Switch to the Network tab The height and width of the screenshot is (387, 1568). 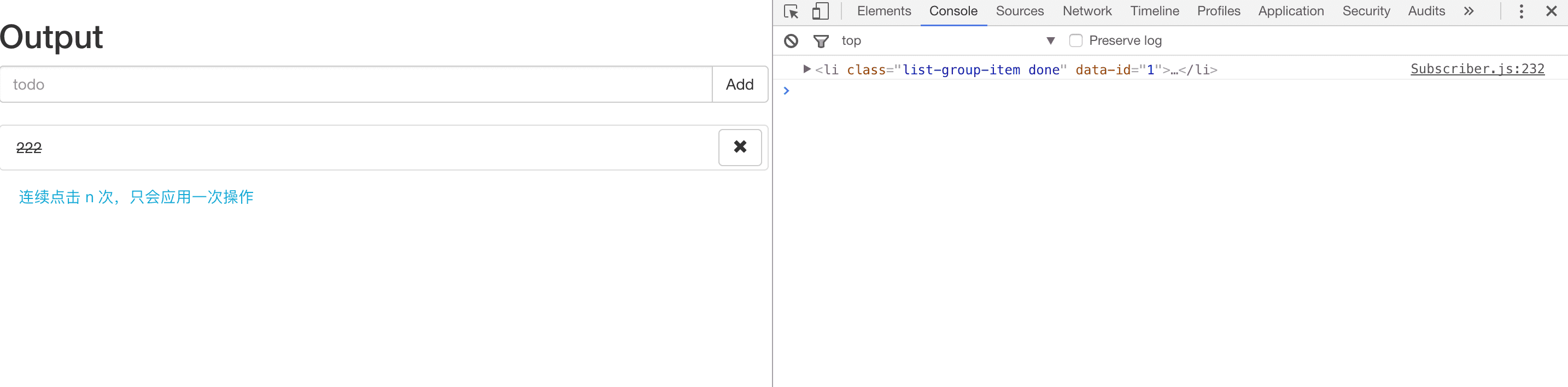point(1086,11)
